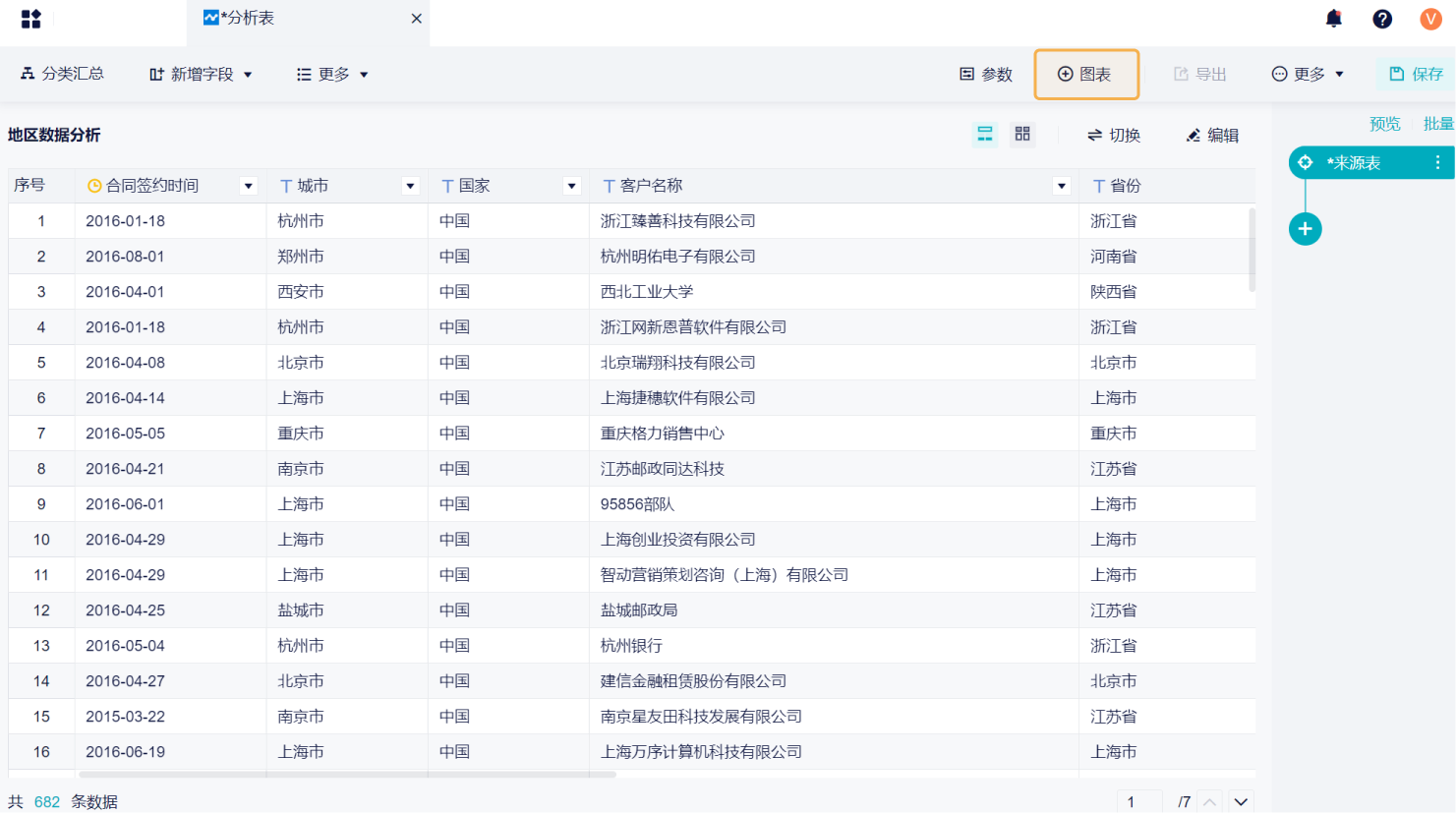Screen dimensions: 1456x813
Task: Click the 国家 text type icon
Action: tap(447, 186)
